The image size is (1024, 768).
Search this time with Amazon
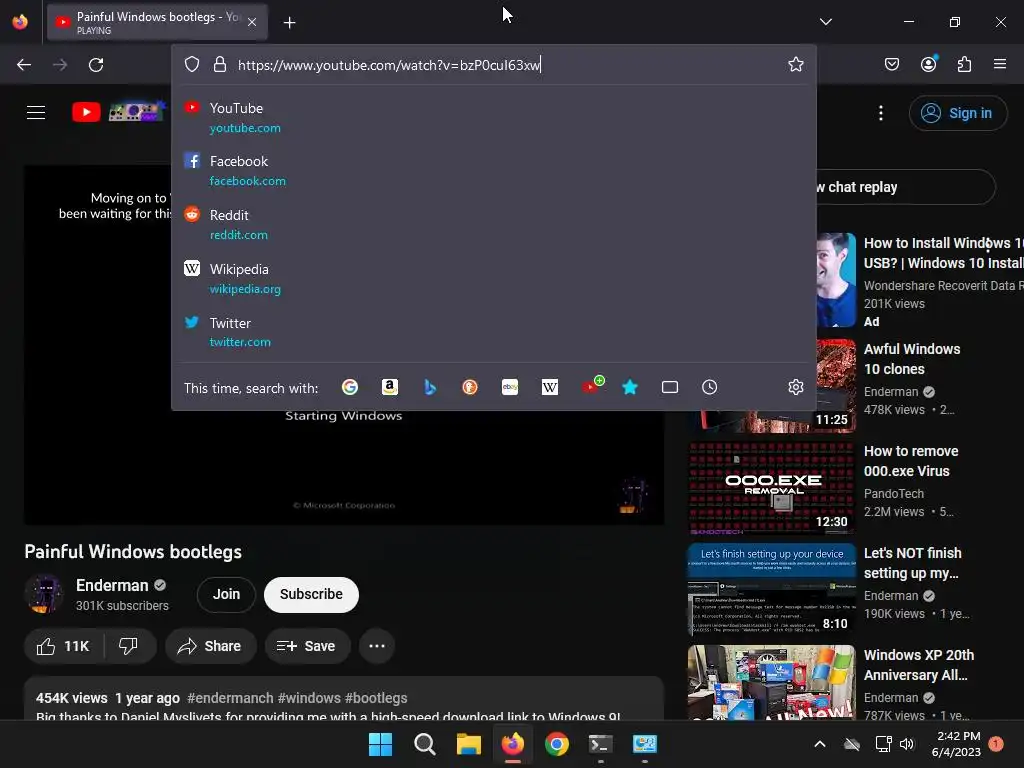(390, 387)
